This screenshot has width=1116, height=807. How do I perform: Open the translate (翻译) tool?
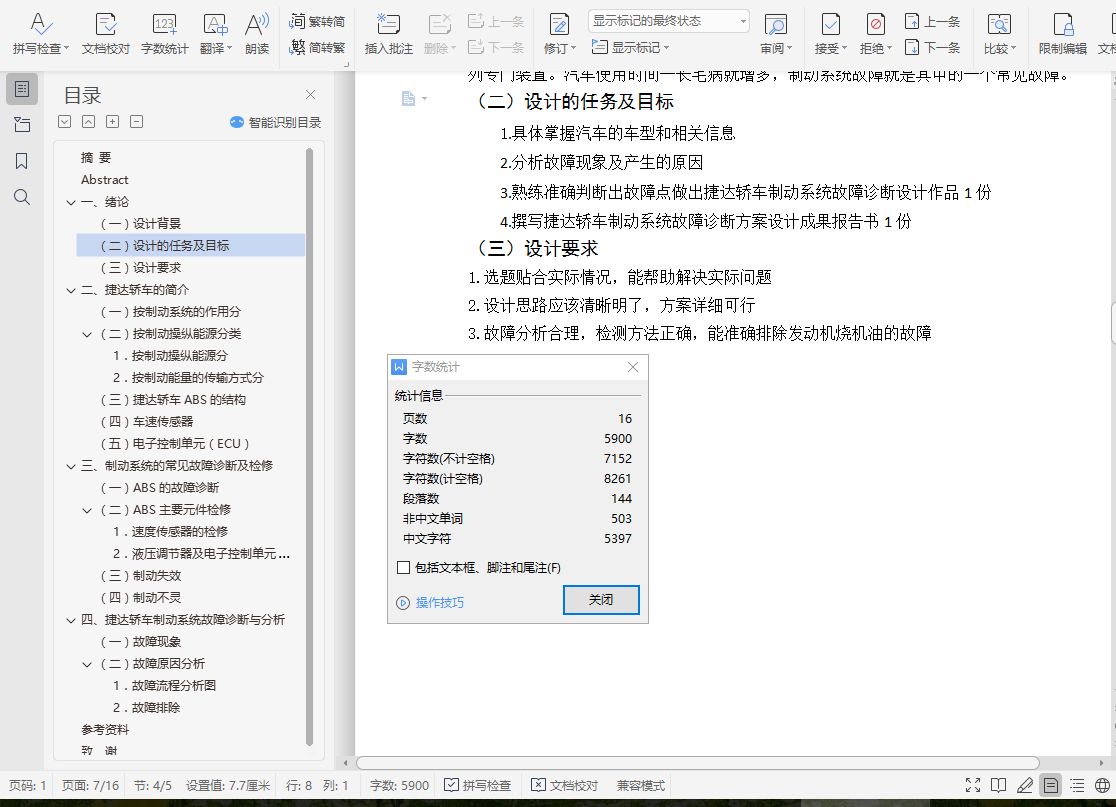[216, 33]
